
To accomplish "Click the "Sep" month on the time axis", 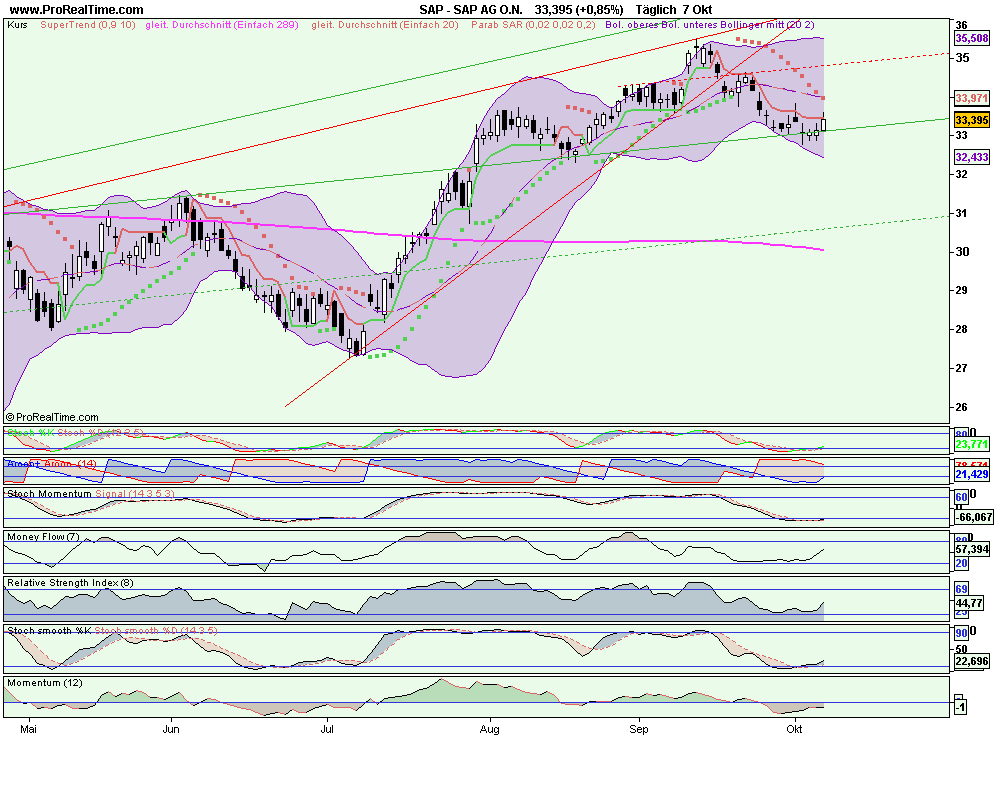I will [638, 729].
